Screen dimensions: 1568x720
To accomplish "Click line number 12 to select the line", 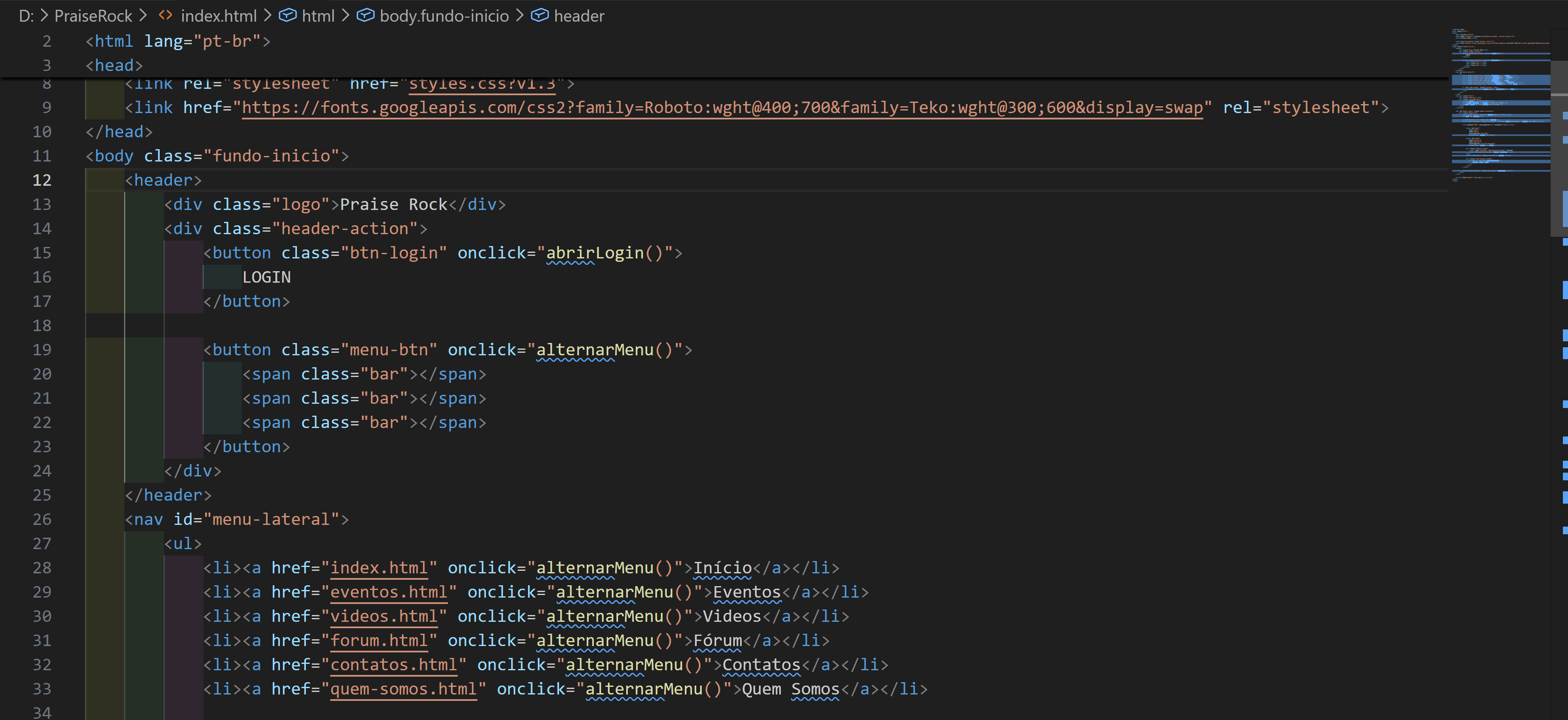I will pyautogui.click(x=42, y=180).
